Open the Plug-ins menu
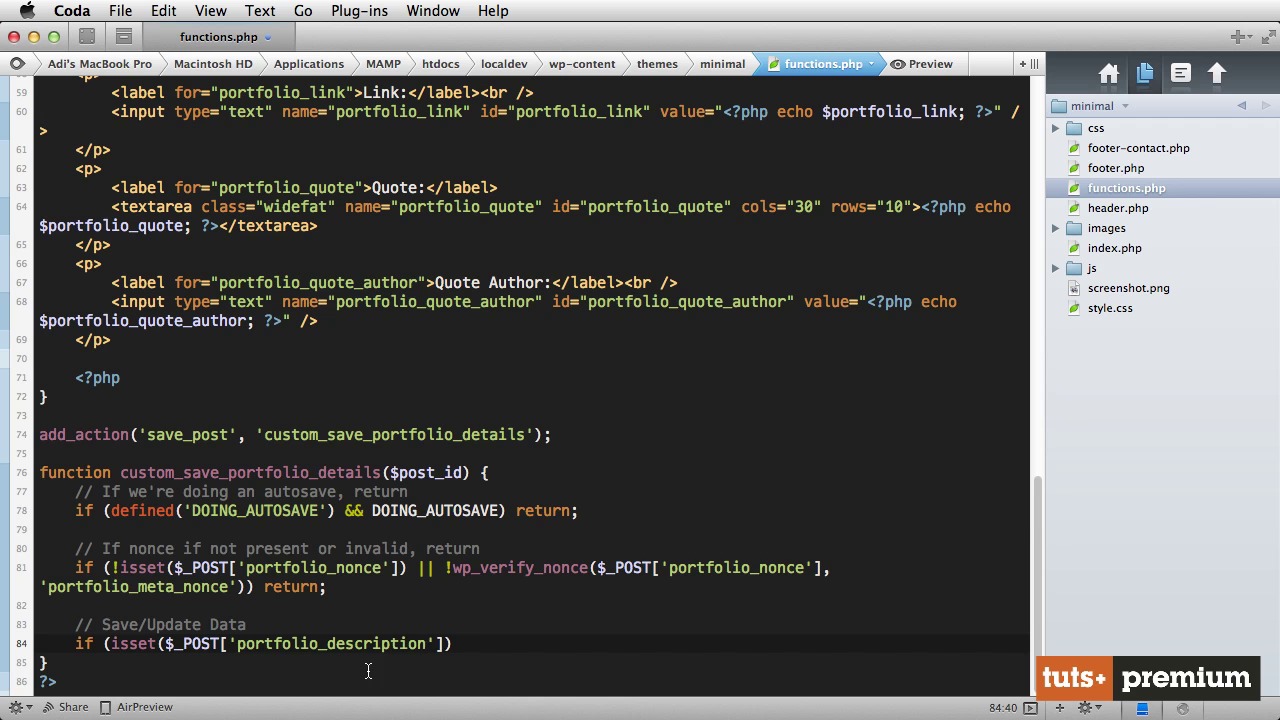 pos(359,11)
